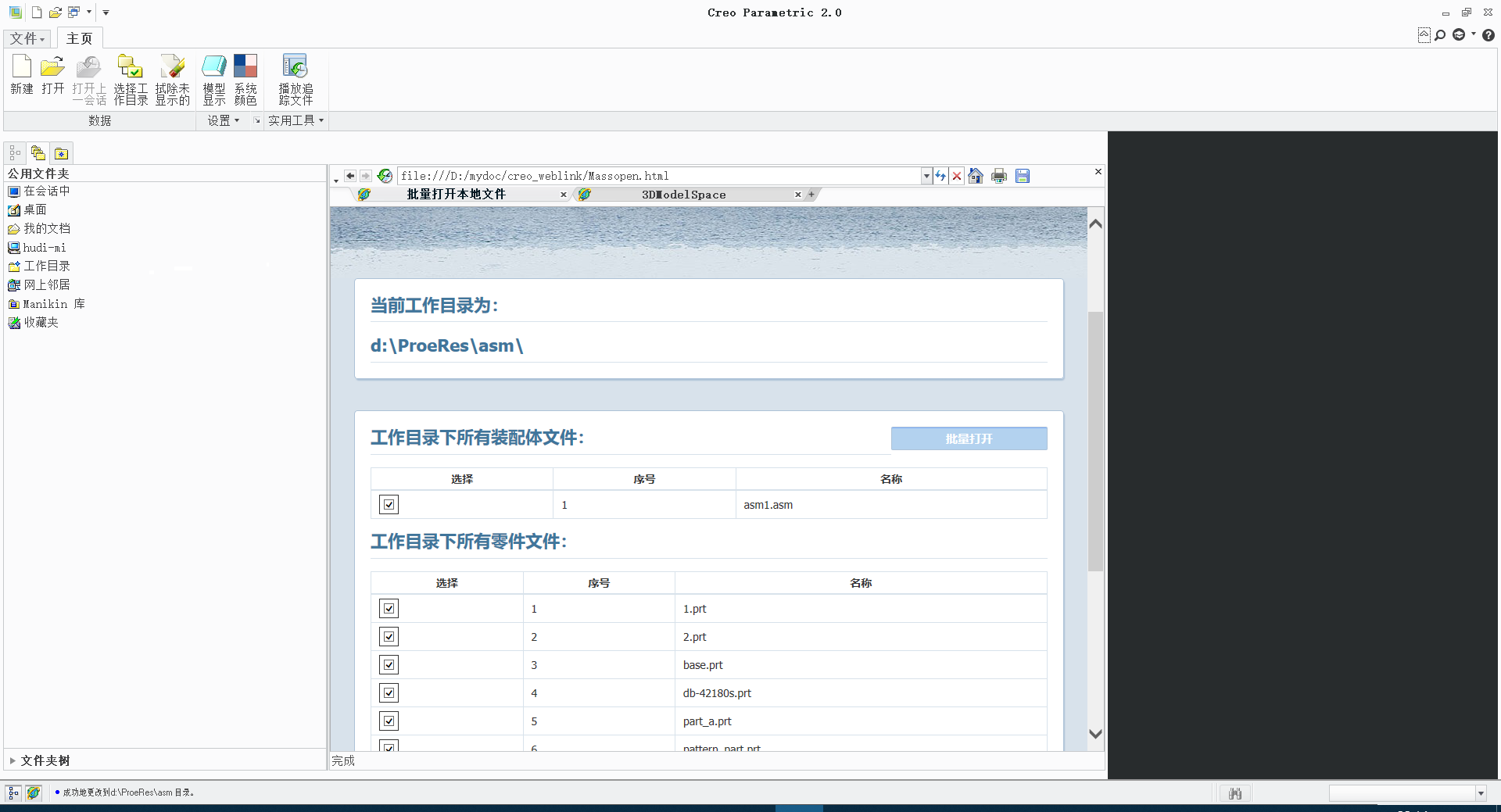Click the browser refresh arrows icon
Viewport: 1501px width, 812px height.
[x=940, y=176]
